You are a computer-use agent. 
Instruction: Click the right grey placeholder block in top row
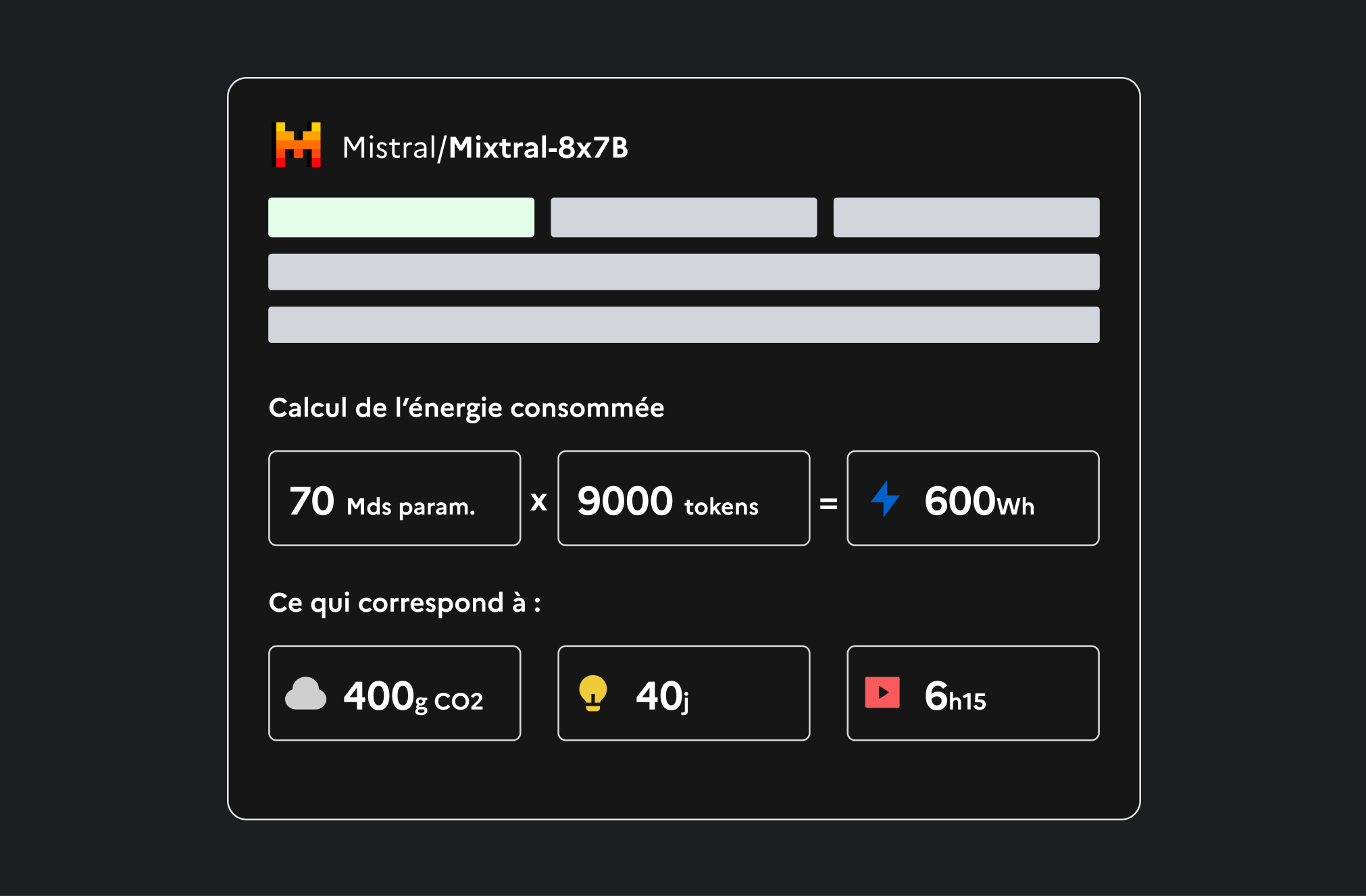(966, 217)
